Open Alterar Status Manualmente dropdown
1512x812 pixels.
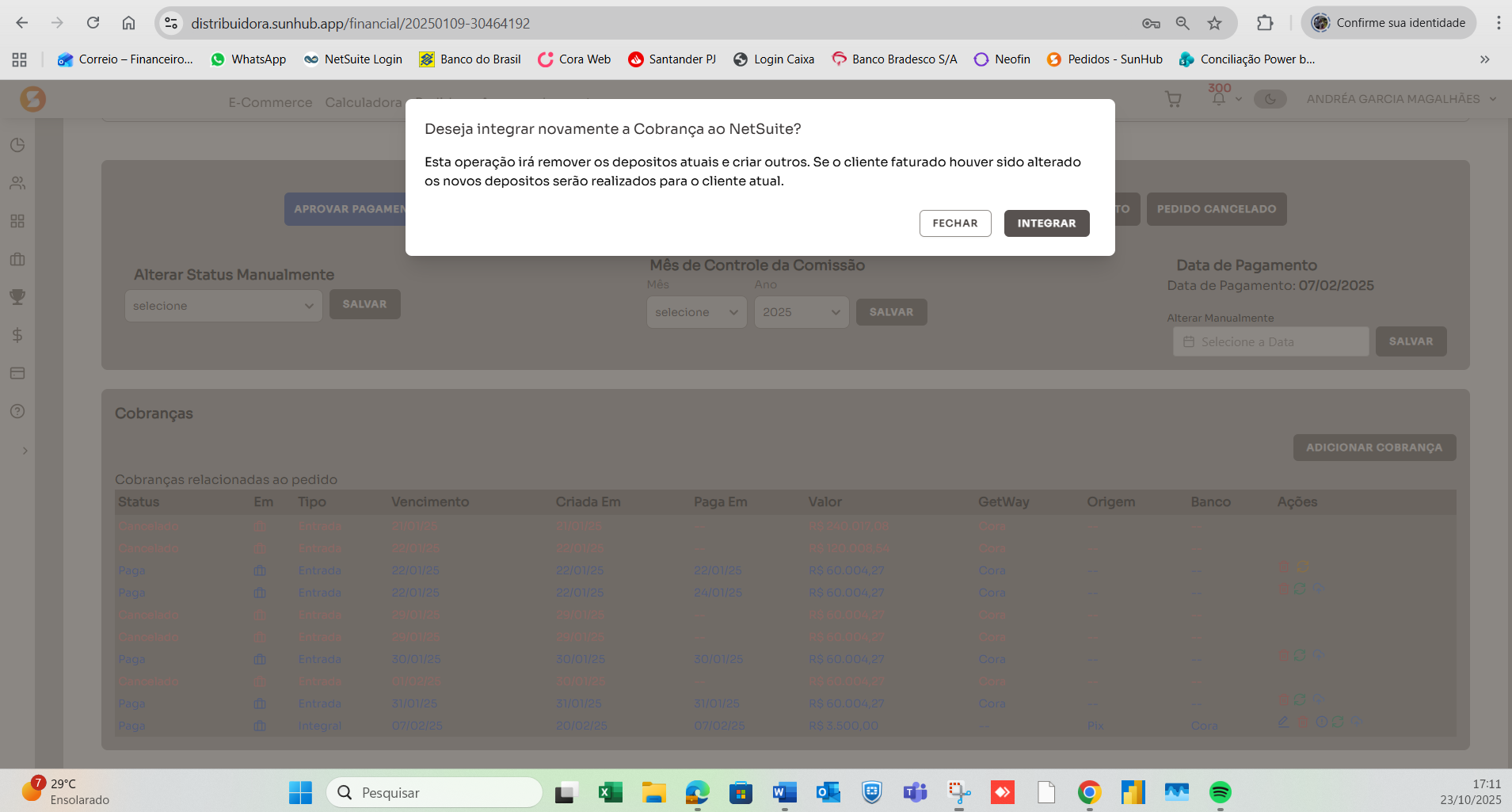click(223, 306)
